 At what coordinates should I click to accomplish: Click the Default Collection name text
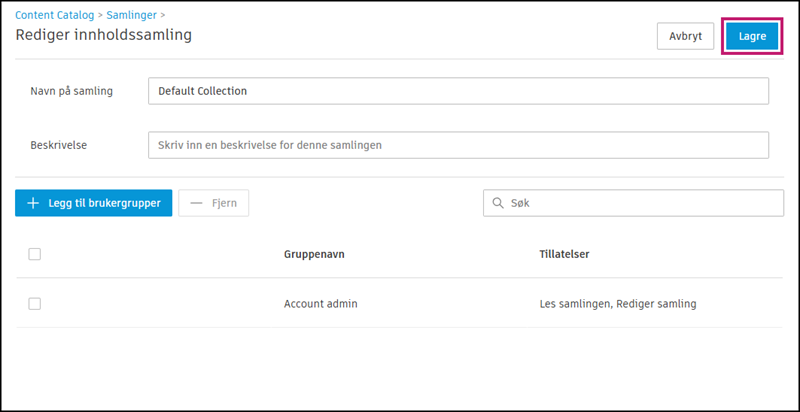[203, 91]
